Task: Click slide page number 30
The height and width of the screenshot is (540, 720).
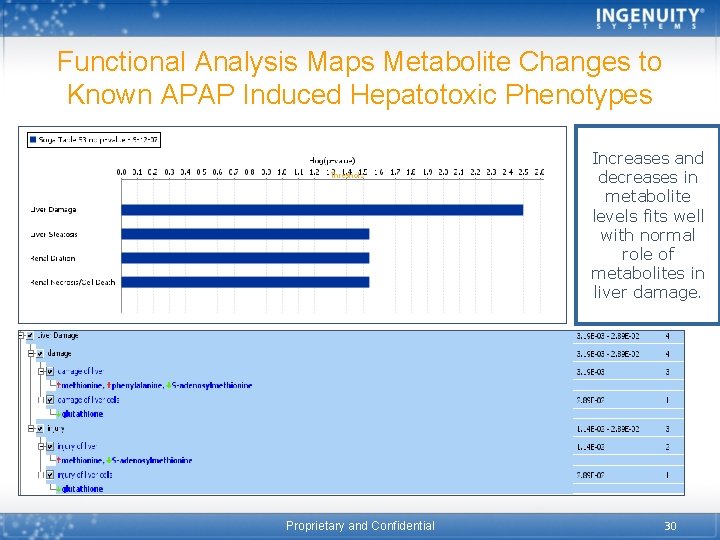Action: point(670,526)
